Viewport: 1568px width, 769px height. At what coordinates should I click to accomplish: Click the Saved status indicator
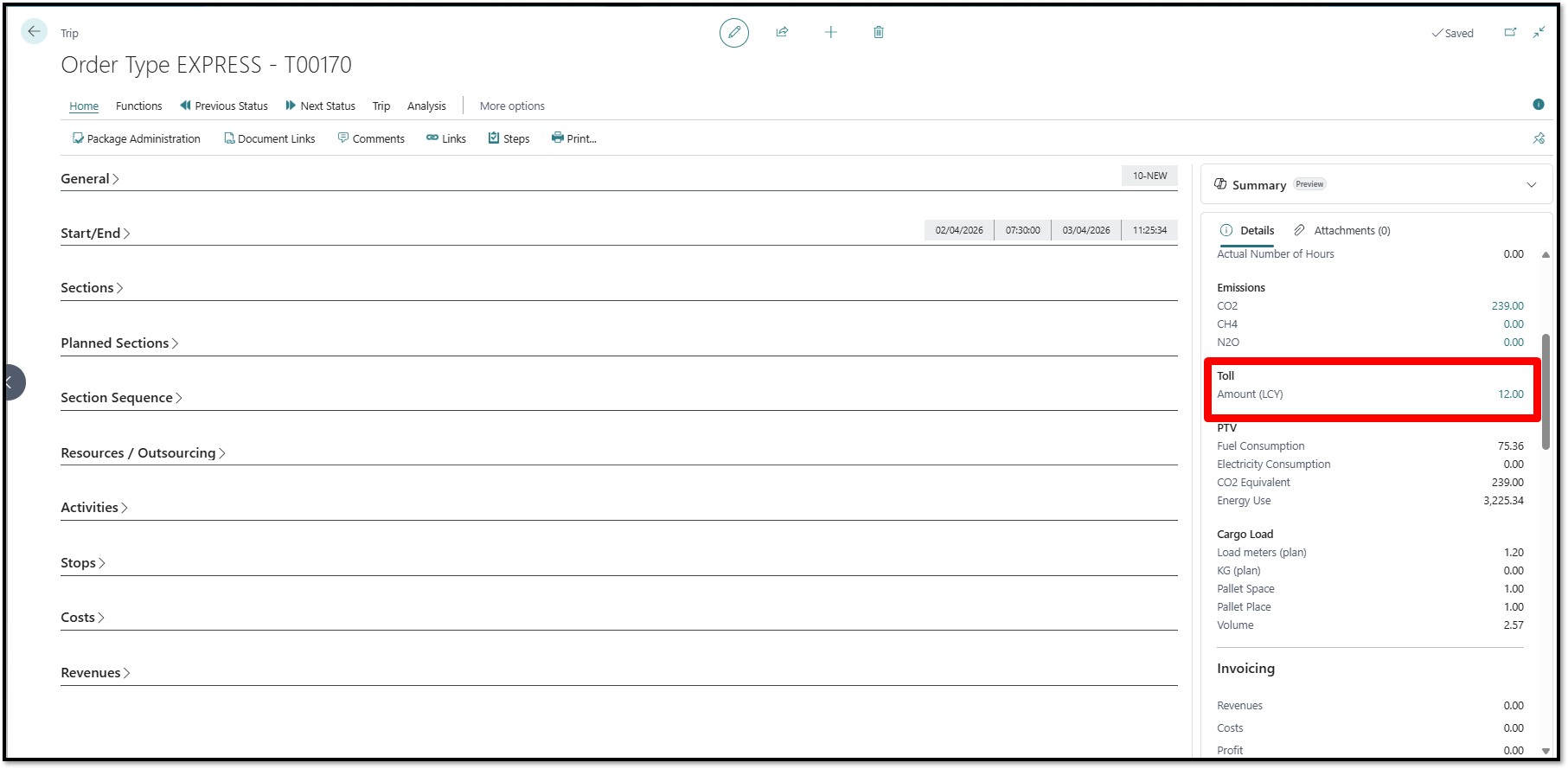click(1453, 33)
